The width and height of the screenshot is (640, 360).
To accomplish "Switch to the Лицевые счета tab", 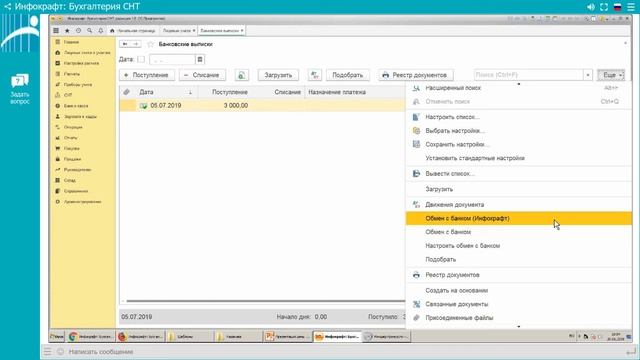I will click(178, 31).
